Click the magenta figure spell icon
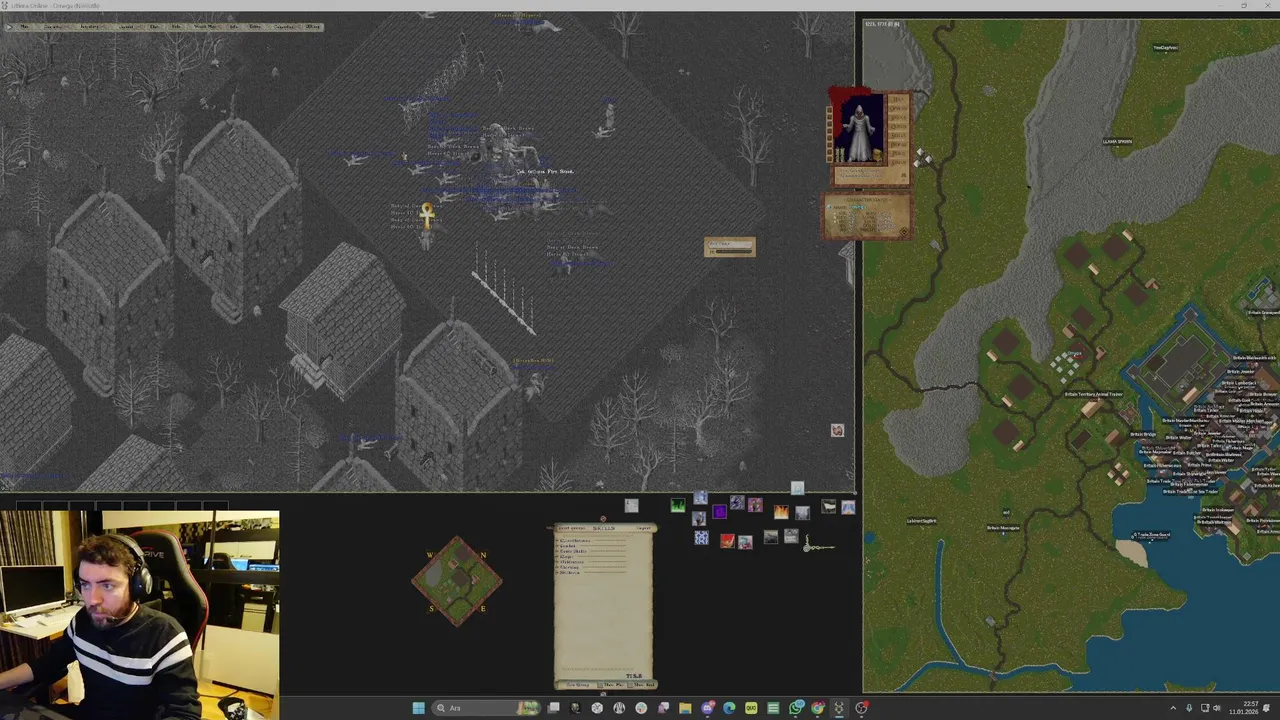This screenshot has width=1280, height=720. coord(755,505)
